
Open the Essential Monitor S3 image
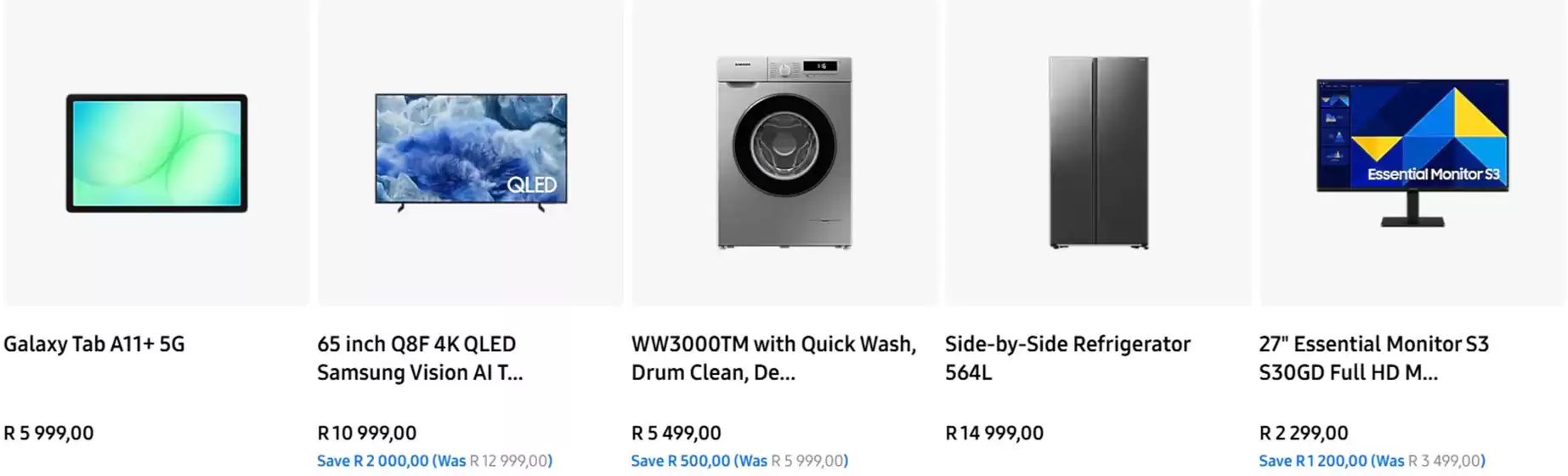click(1412, 153)
